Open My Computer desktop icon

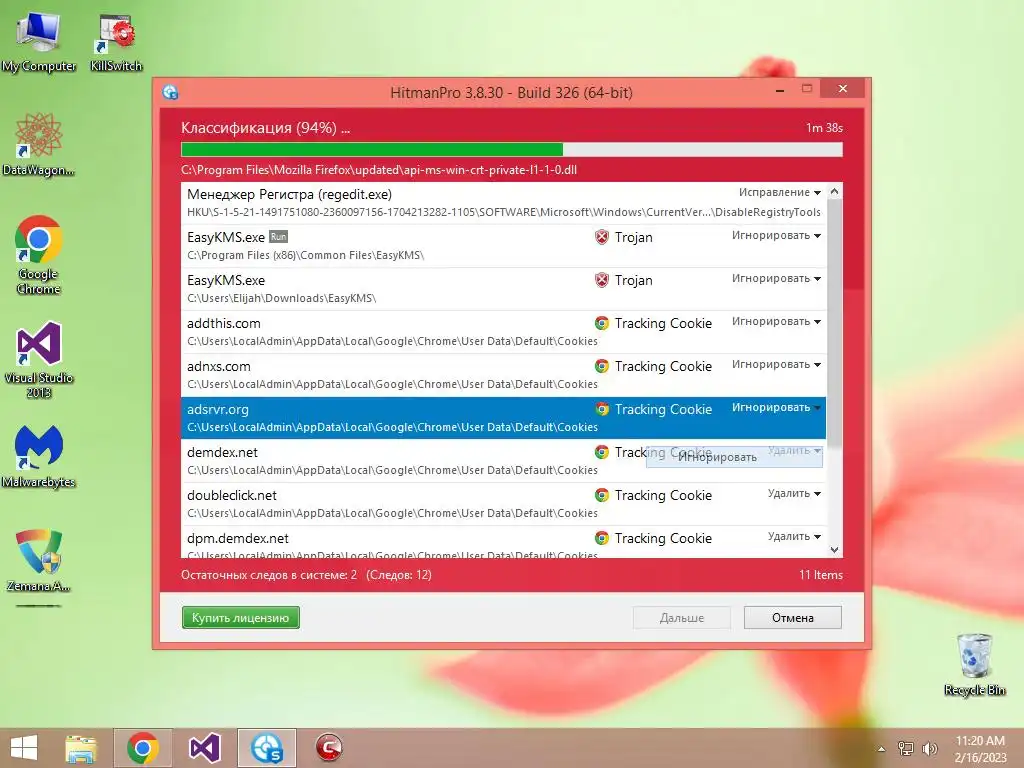coord(39,42)
